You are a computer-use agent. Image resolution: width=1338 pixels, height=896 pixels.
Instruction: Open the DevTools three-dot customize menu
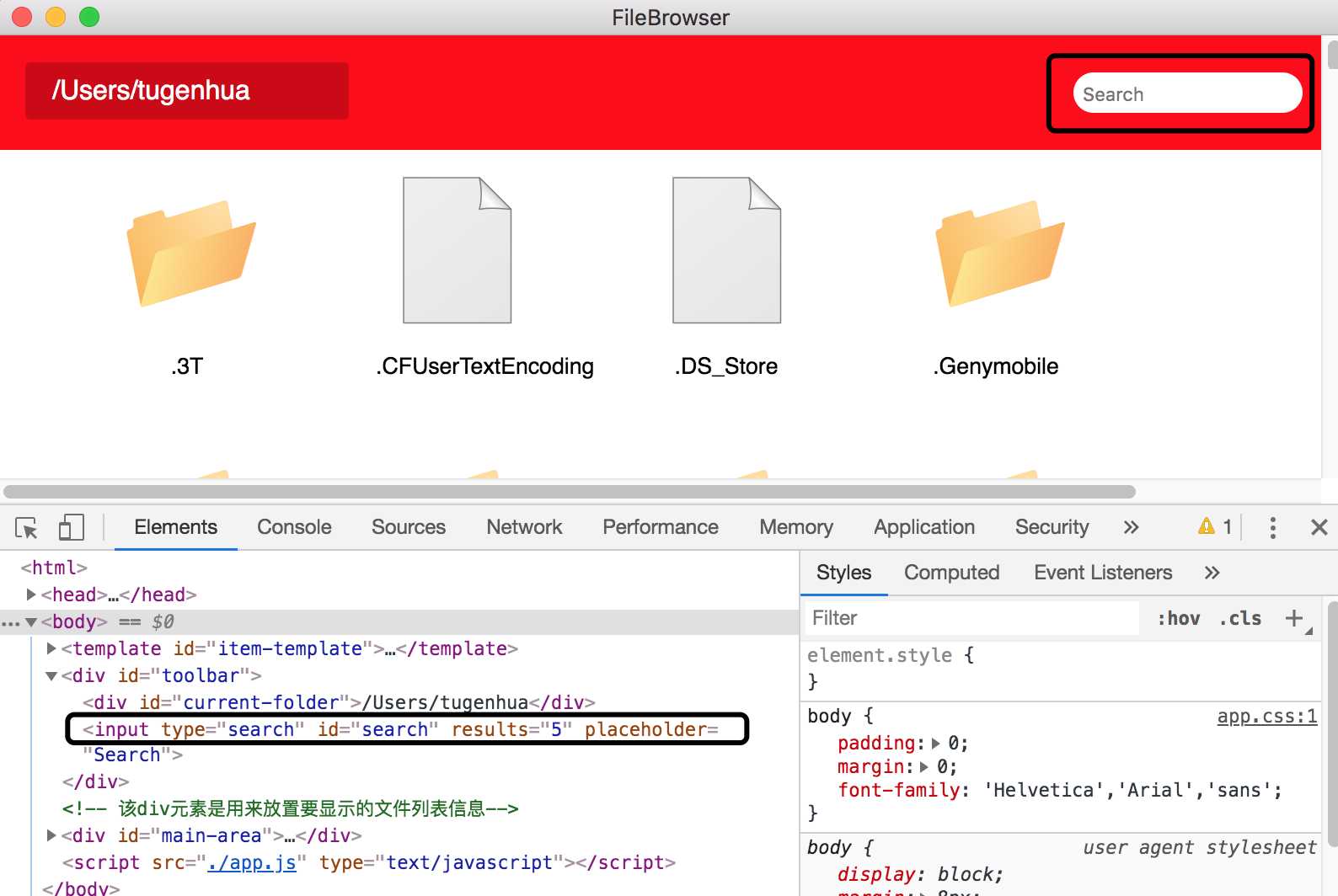[x=1272, y=528]
